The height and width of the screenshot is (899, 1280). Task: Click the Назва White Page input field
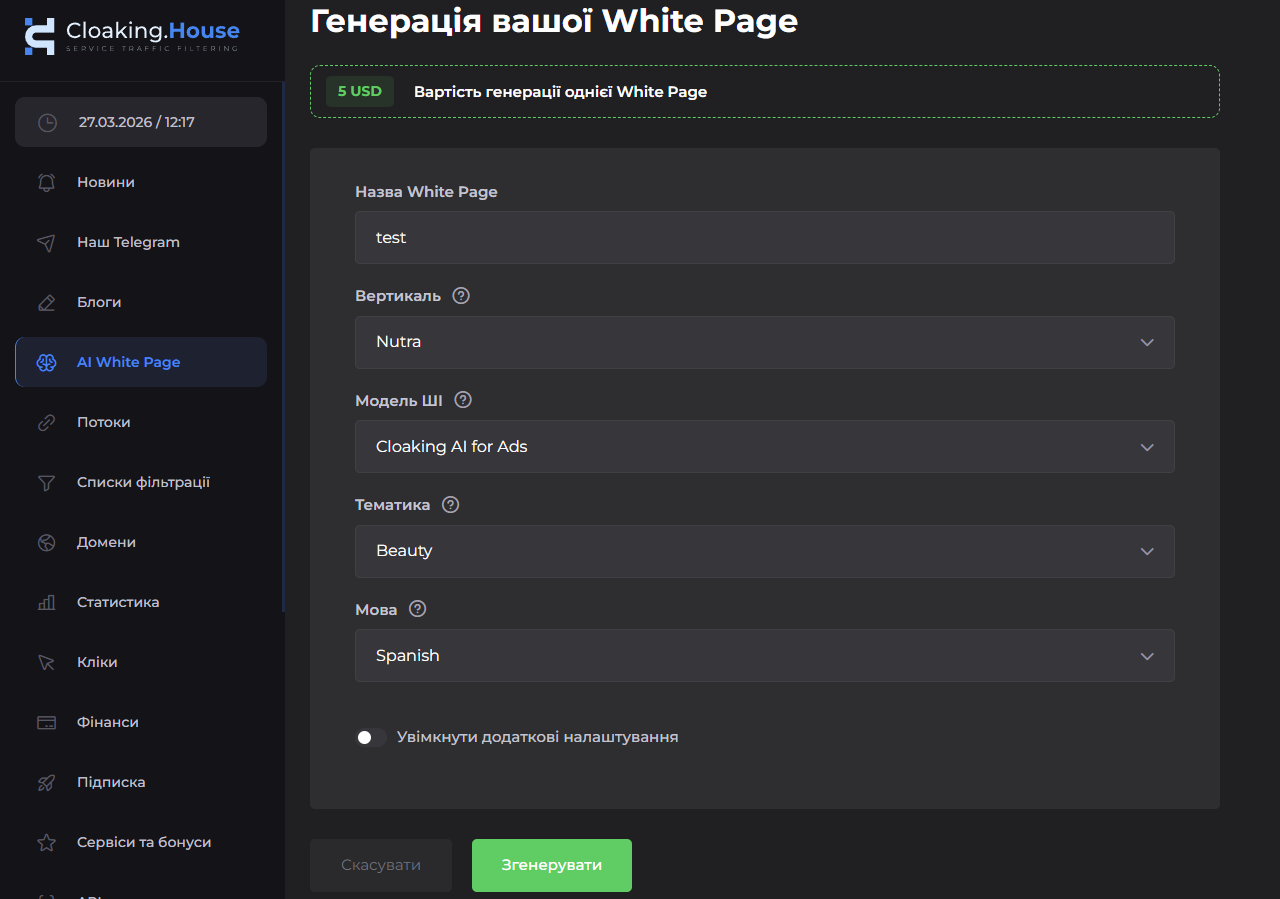[x=765, y=237]
